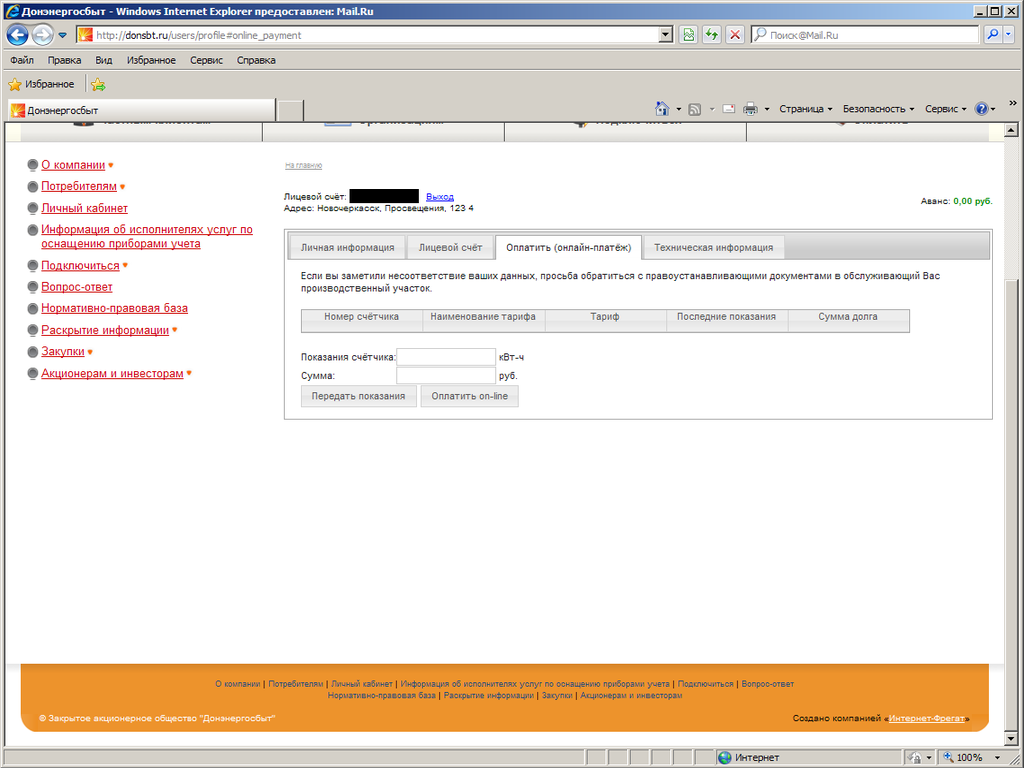
Task: Go back with the Back arrow button
Action: point(18,35)
